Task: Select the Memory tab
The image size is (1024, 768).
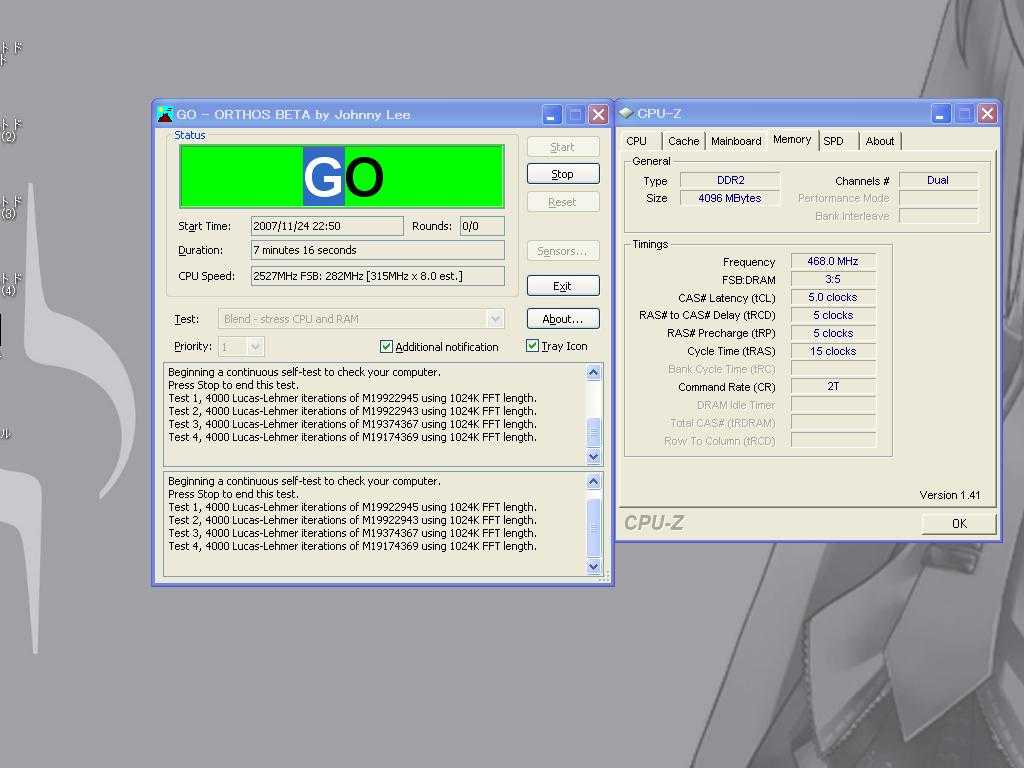Action: [x=792, y=140]
